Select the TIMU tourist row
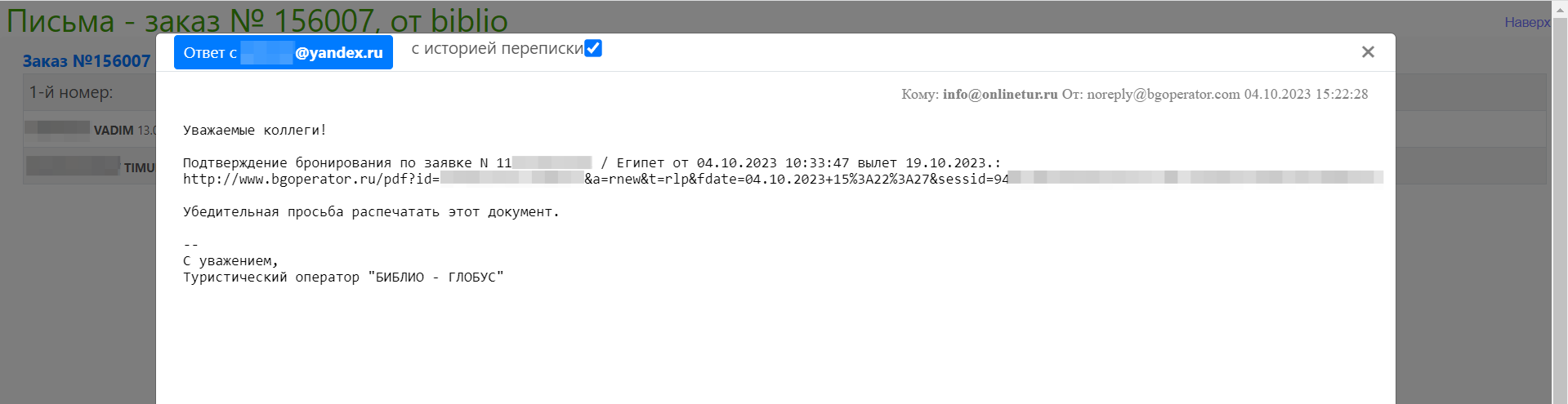This screenshot has height=404, width=1568. (90, 166)
